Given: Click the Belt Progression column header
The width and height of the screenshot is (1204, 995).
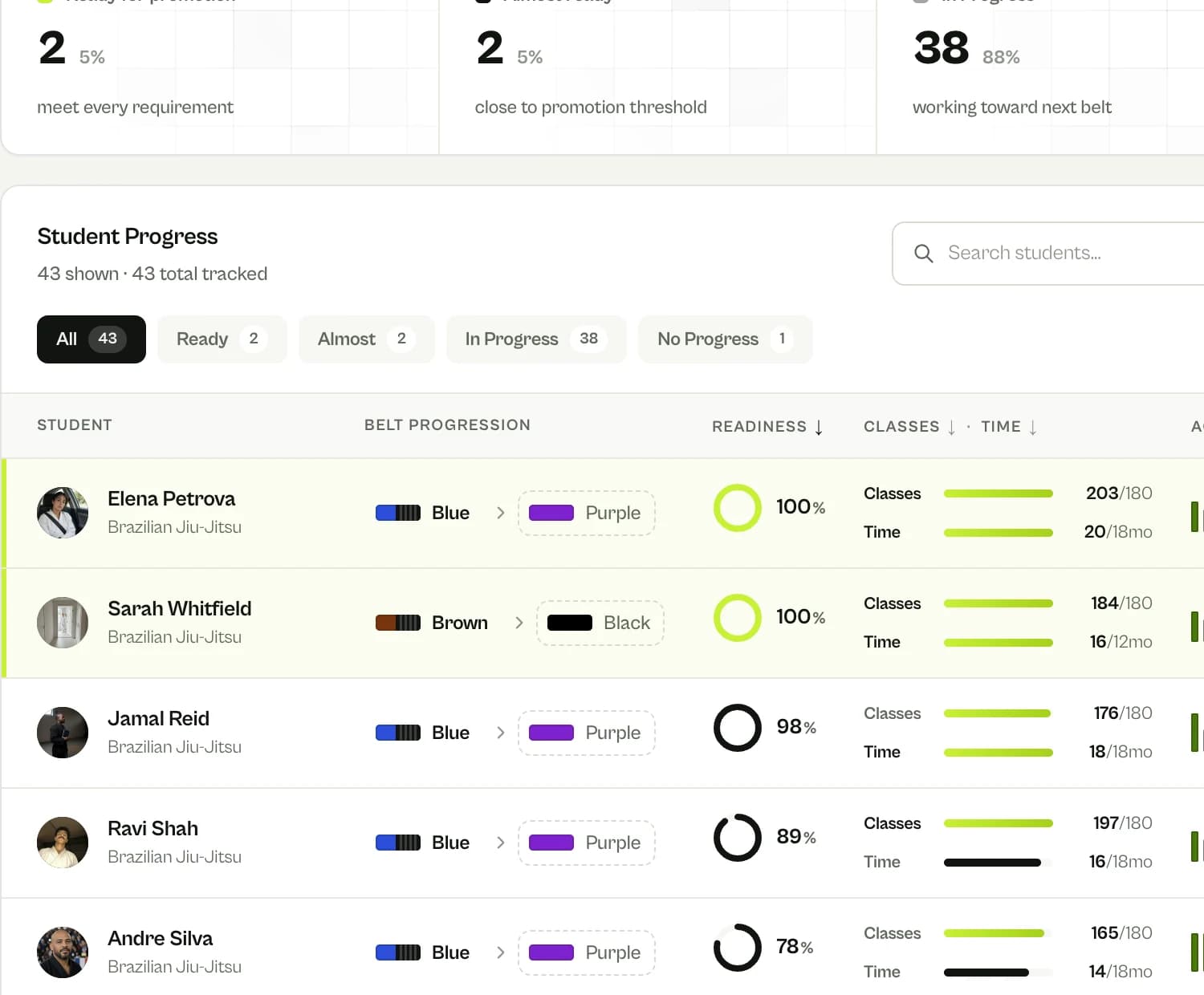Looking at the screenshot, I should click(448, 425).
